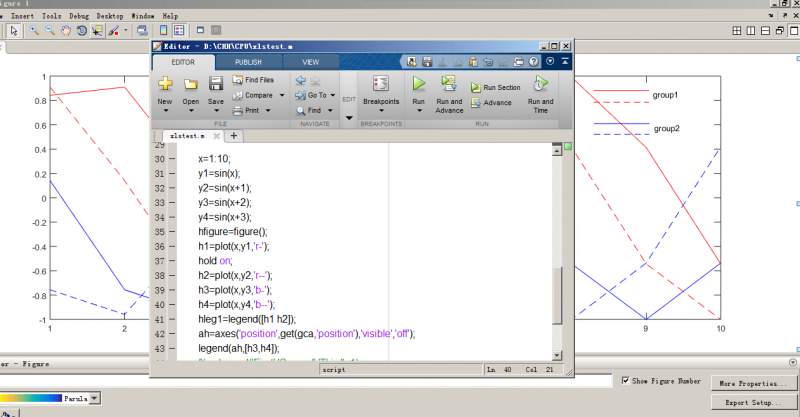Switch to the PUBLISH ribbon tab
The width and height of the screenshot is (800, 417).
248,62
